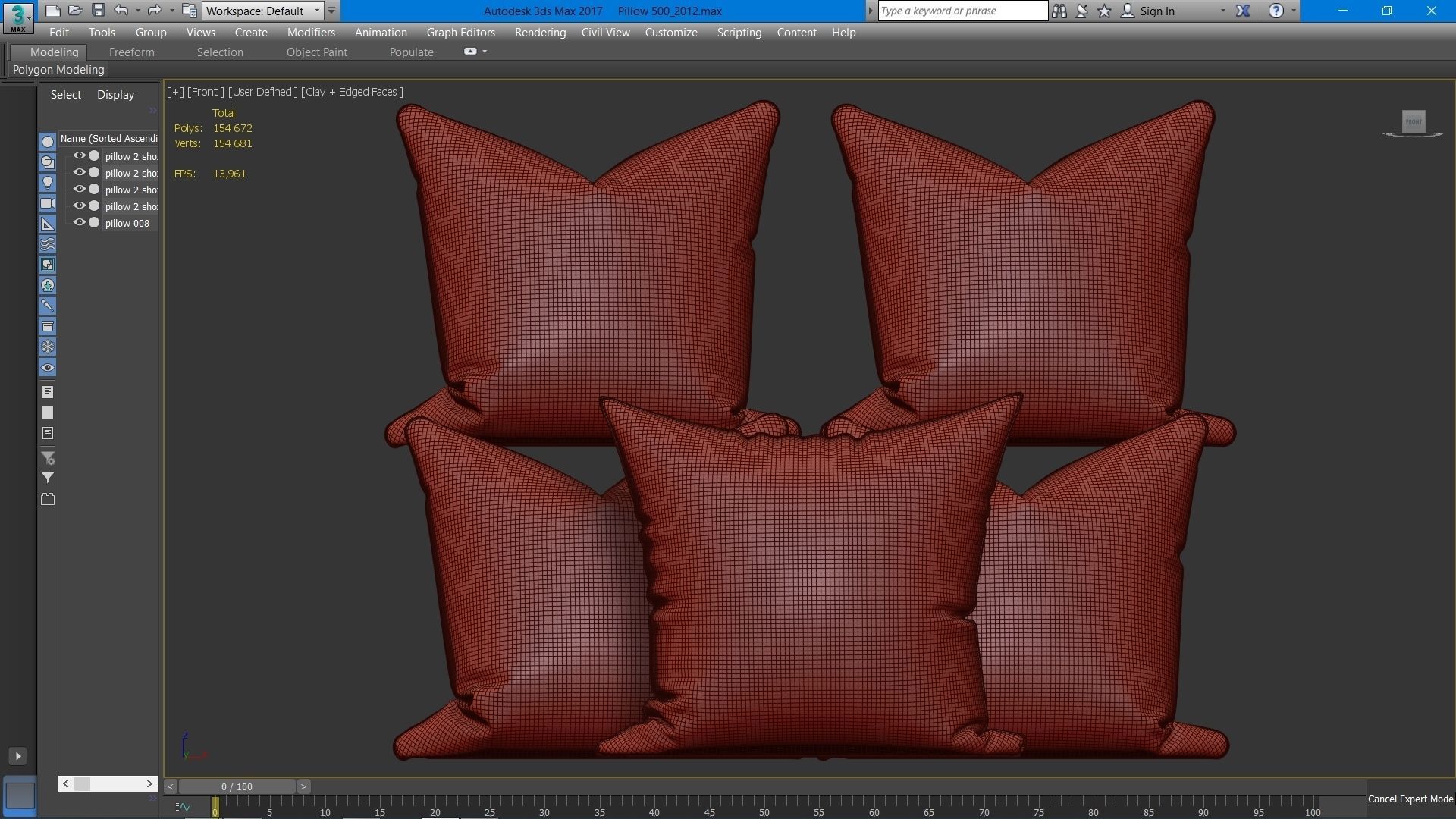Toggle Display Bones filter icon
1456x819 pixels.
point(48,306)
